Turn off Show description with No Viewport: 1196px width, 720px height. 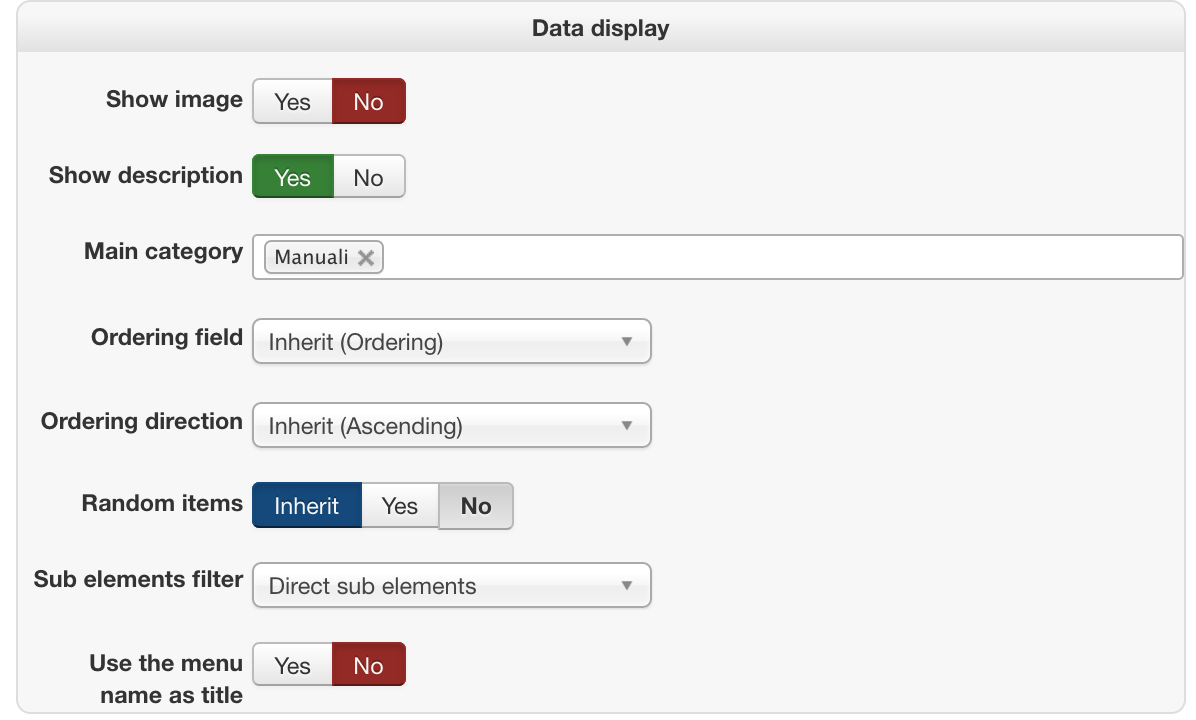point(368,177)
